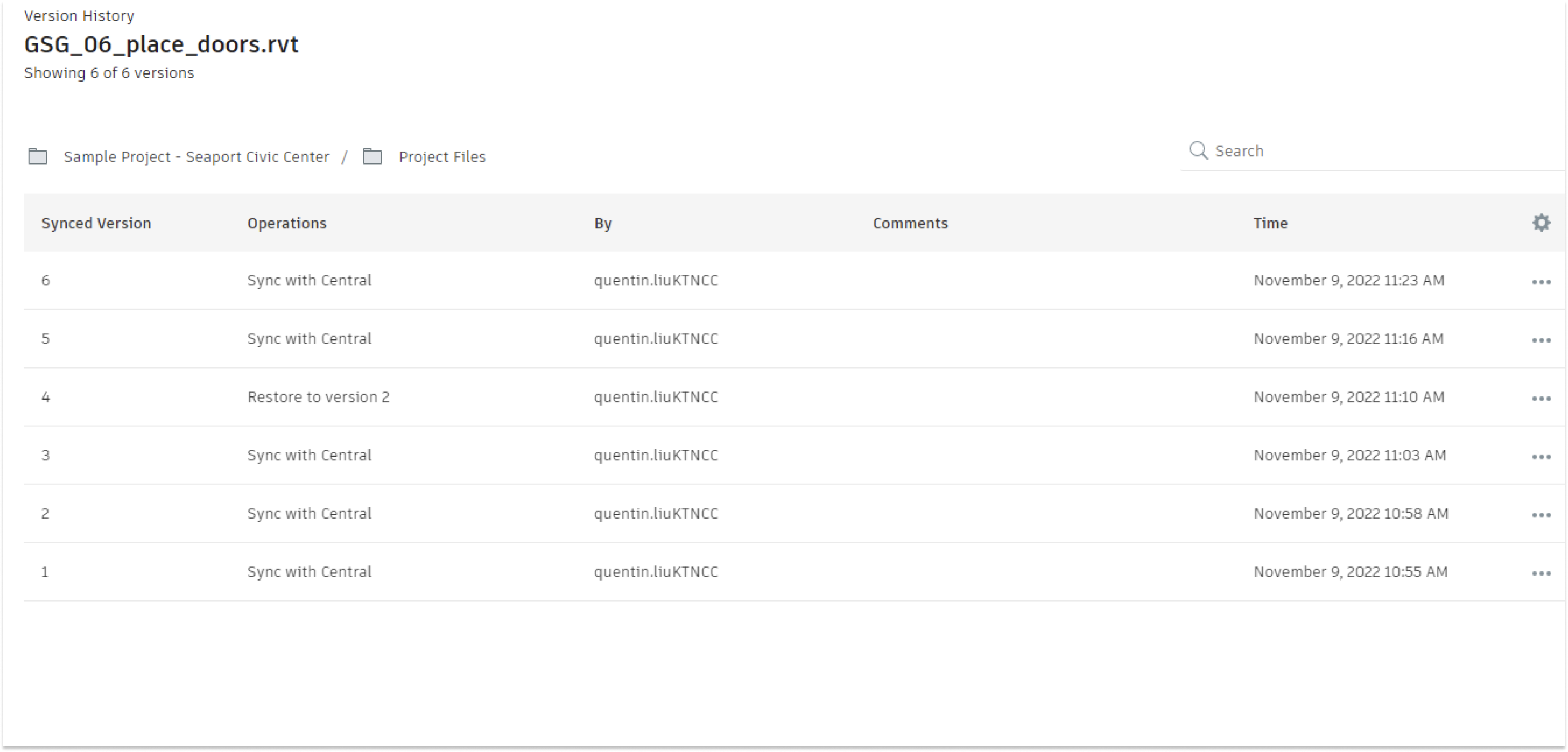Image resolution: width=1568 pixels, height=752 pixels.
Task: Open Project Files breadcrumb link
Action: point(442,157)
